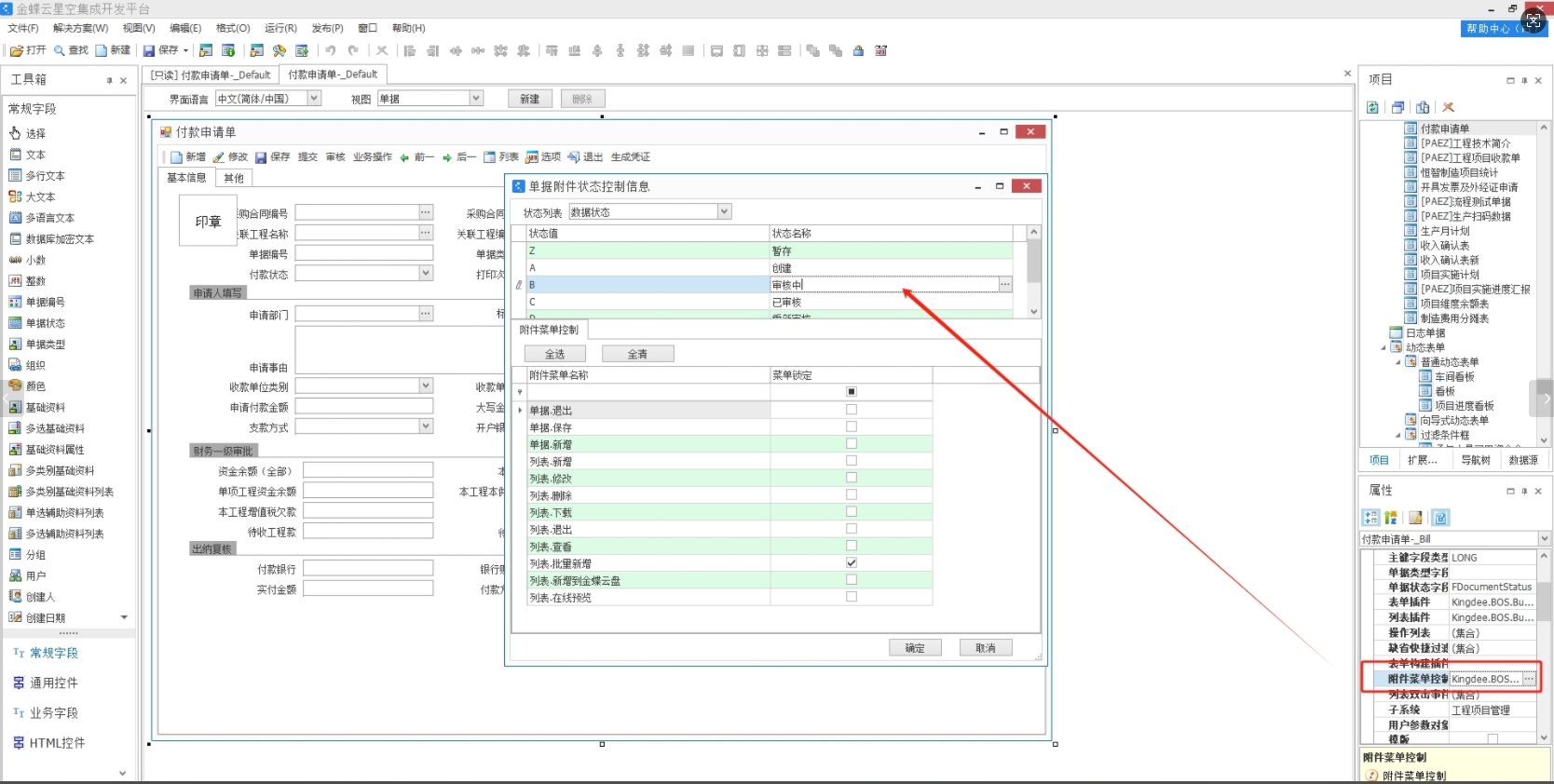Click the delete red X icon in 项目 panel
The image size is (1554, 784).
(x=1448, y=107)
